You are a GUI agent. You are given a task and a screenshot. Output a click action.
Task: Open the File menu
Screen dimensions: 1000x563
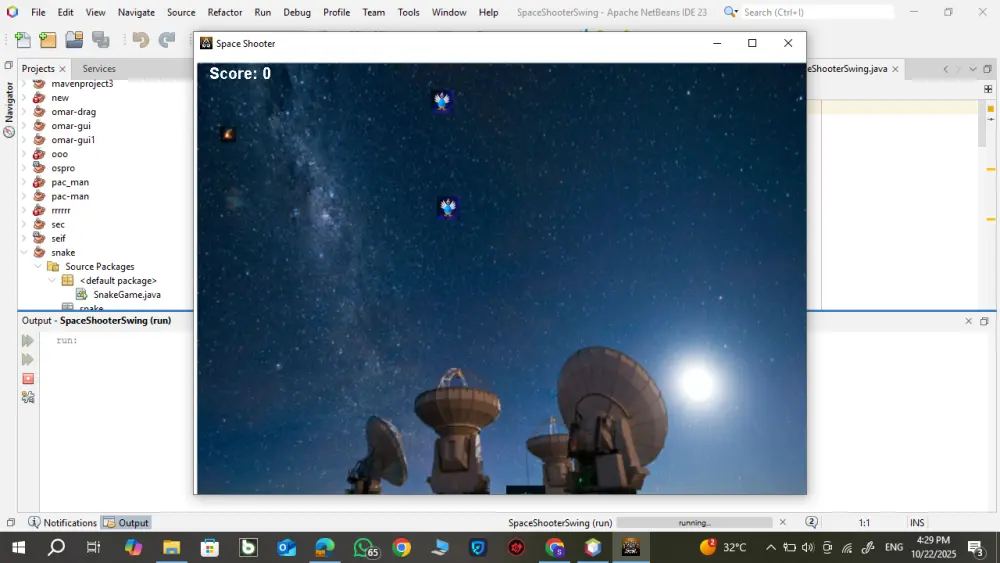point(38,12)
